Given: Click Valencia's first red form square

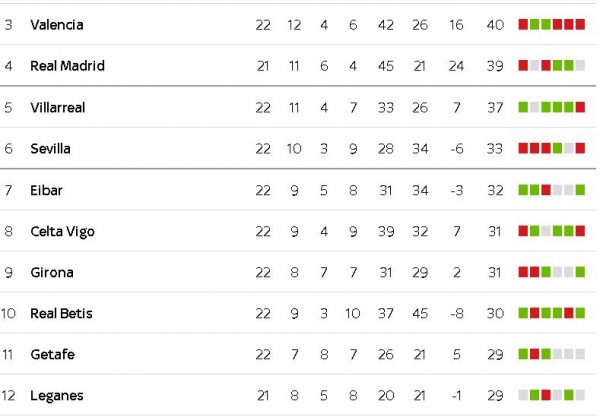Looking at the screenshot, I should point(523,24).
